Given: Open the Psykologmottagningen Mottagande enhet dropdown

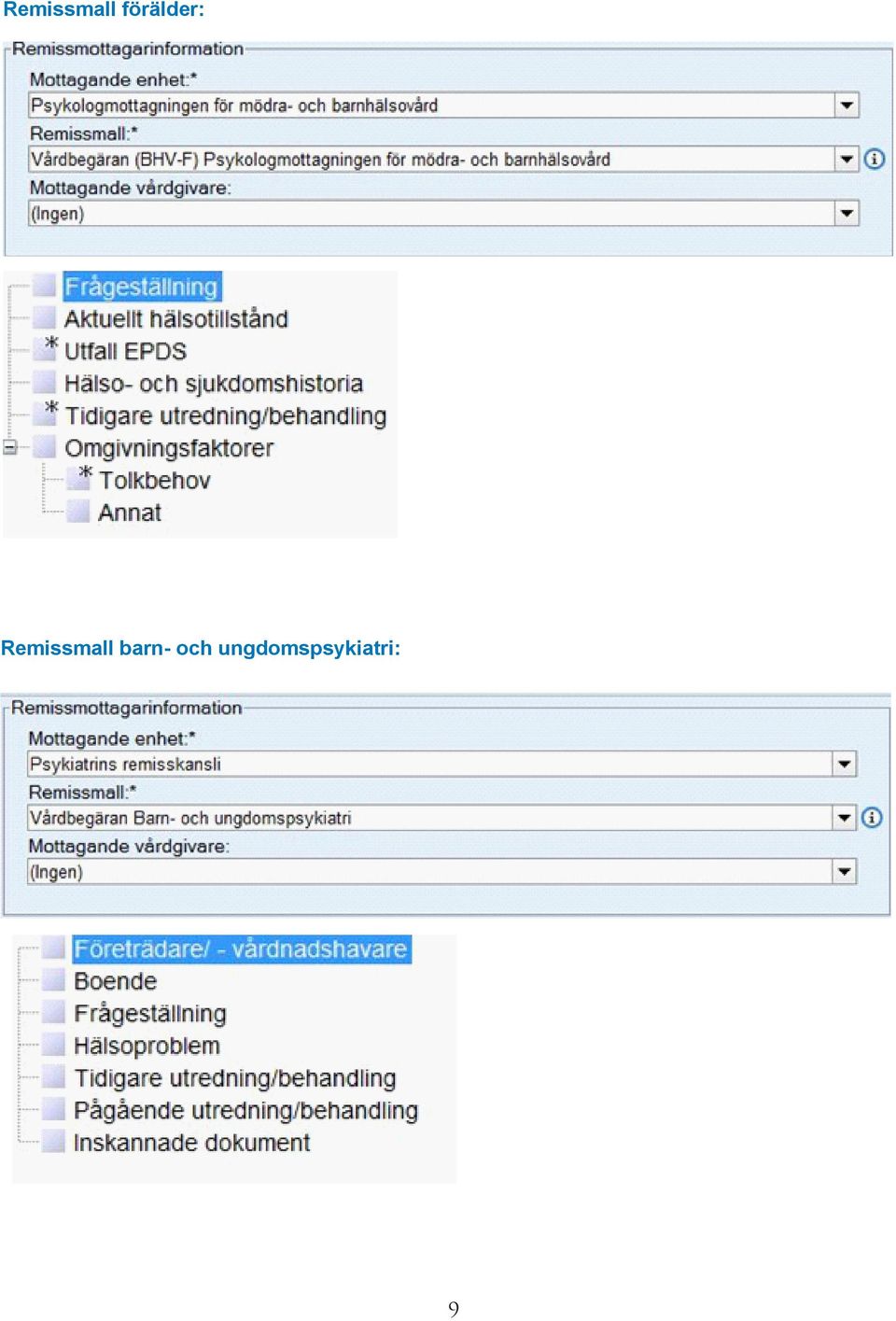Looking at the screenshot, I should coord(847,105).
